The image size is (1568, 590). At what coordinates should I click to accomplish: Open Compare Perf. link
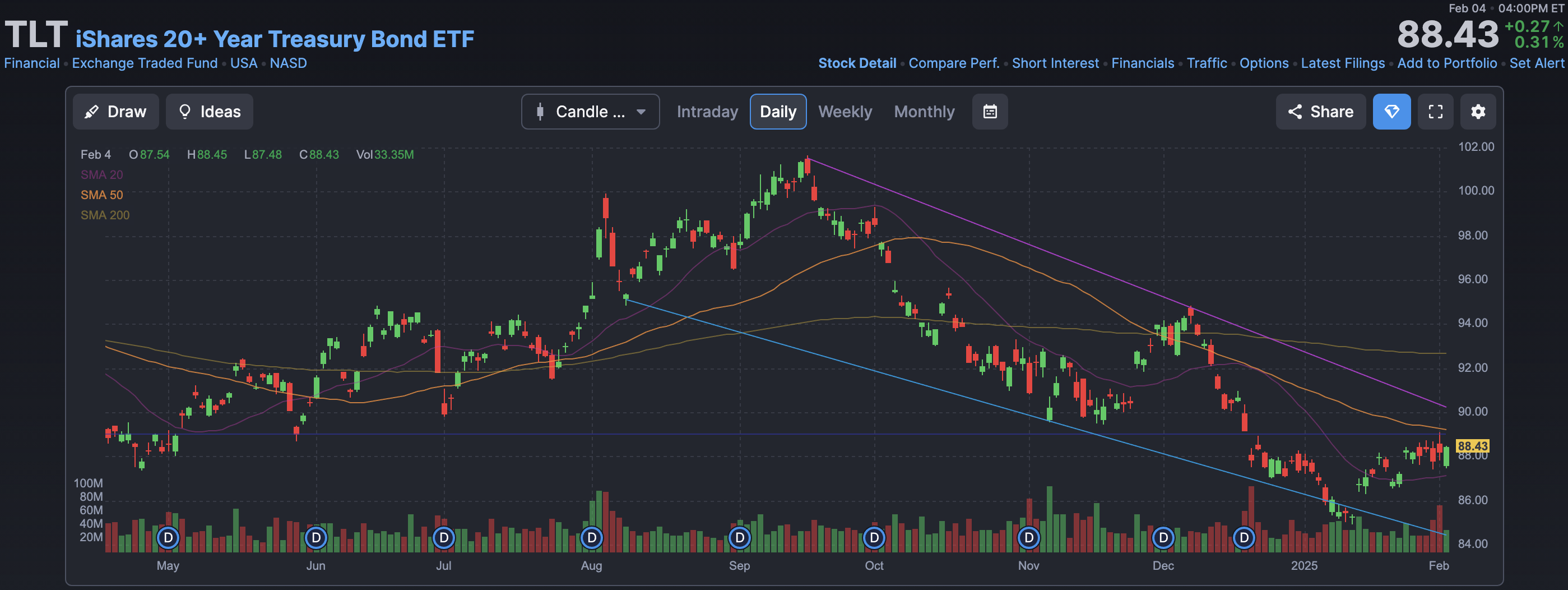tap(954, 63)
